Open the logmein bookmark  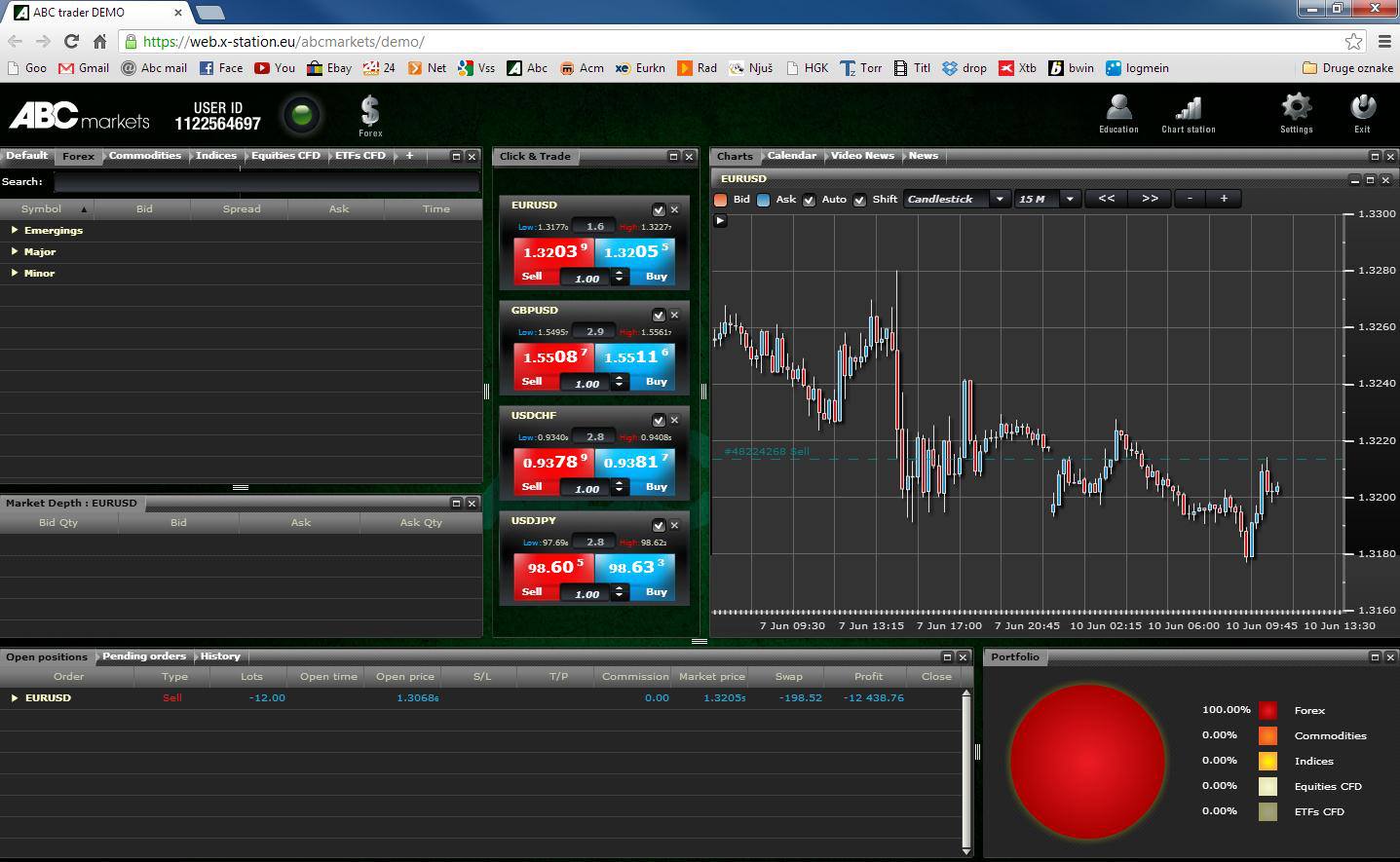[1137, 68]
